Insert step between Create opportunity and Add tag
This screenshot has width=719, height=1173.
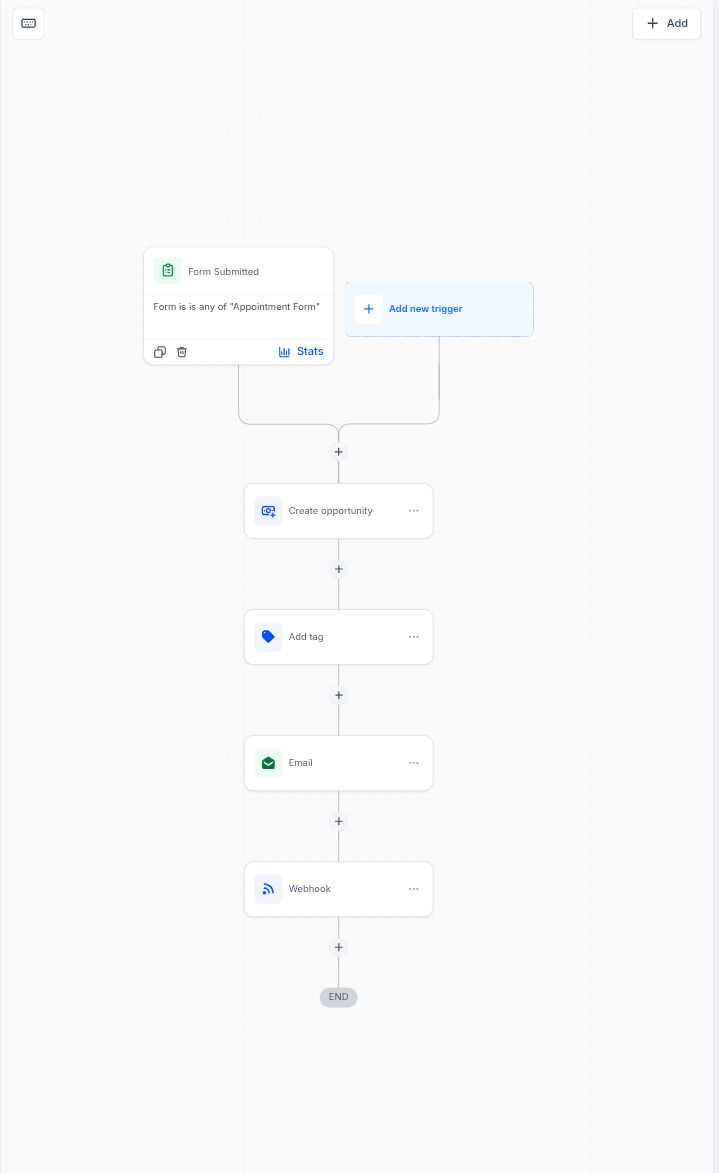coord(339,569)
